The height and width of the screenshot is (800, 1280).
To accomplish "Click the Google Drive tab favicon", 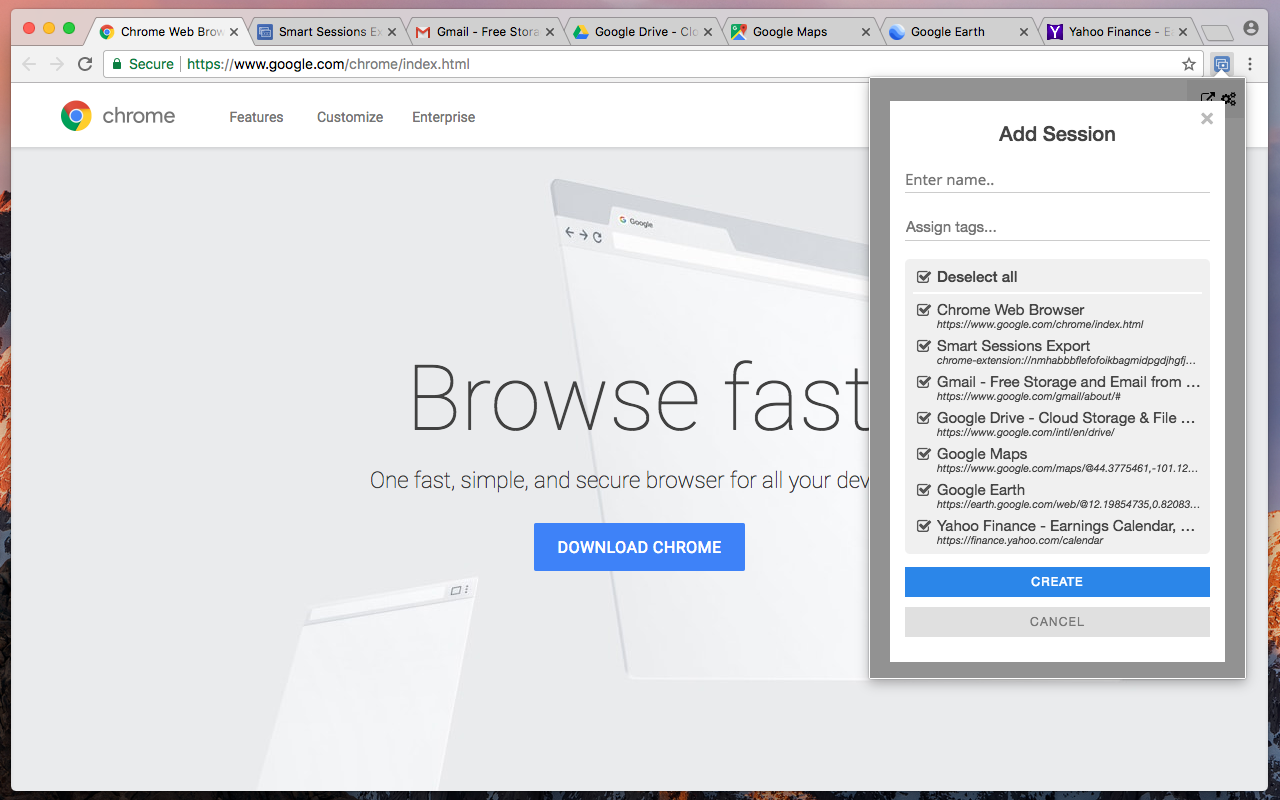I will [x=581, y=32].
